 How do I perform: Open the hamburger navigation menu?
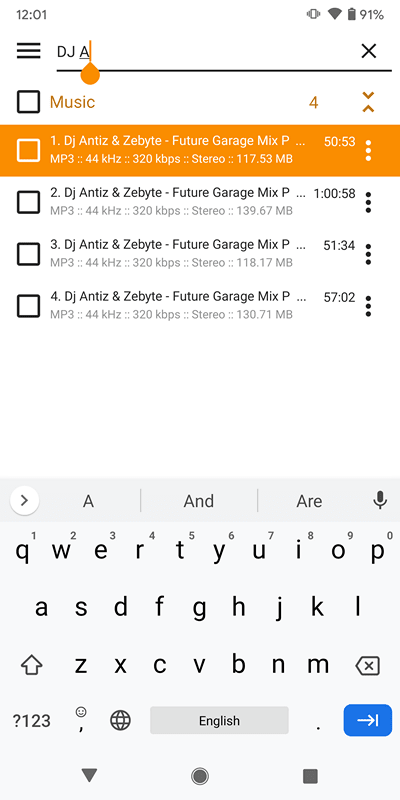(x=29, y=51)
